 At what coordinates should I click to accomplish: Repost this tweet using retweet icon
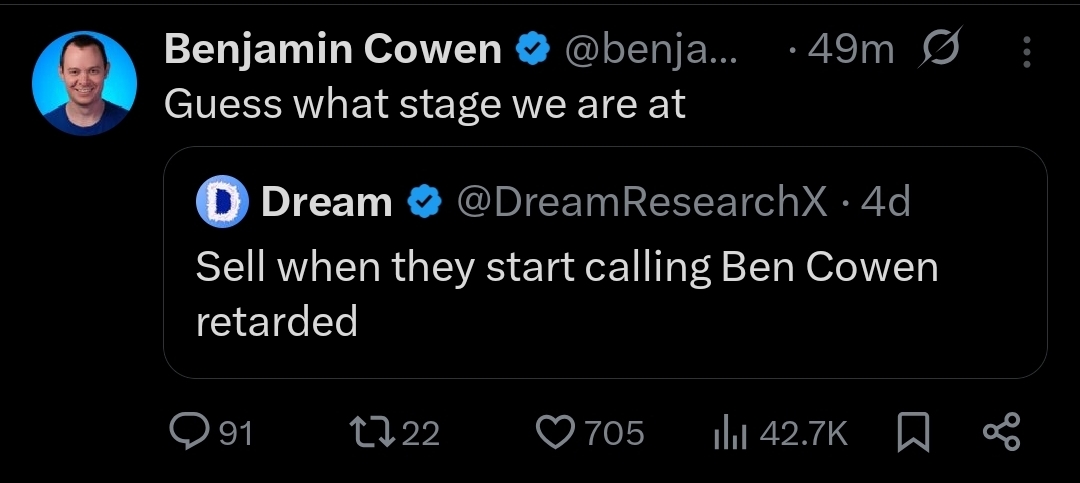pos(373,433)
